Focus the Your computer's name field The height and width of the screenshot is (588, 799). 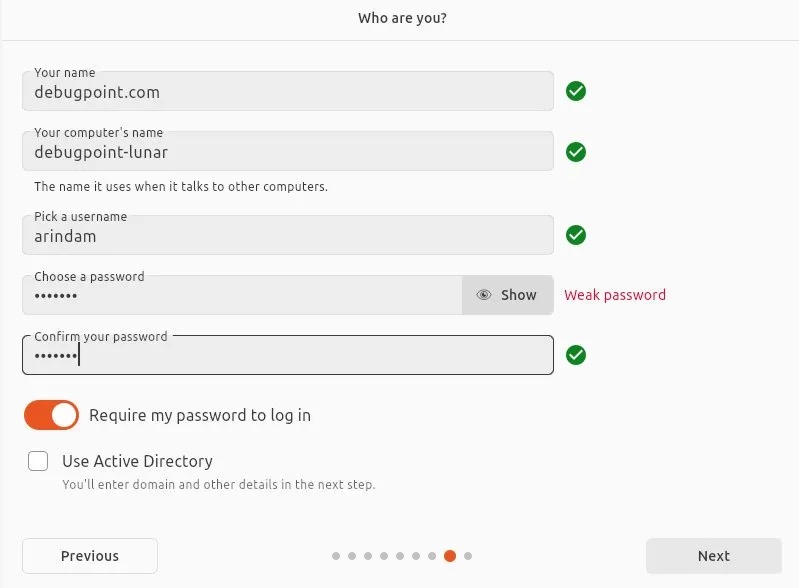[288, 152]
